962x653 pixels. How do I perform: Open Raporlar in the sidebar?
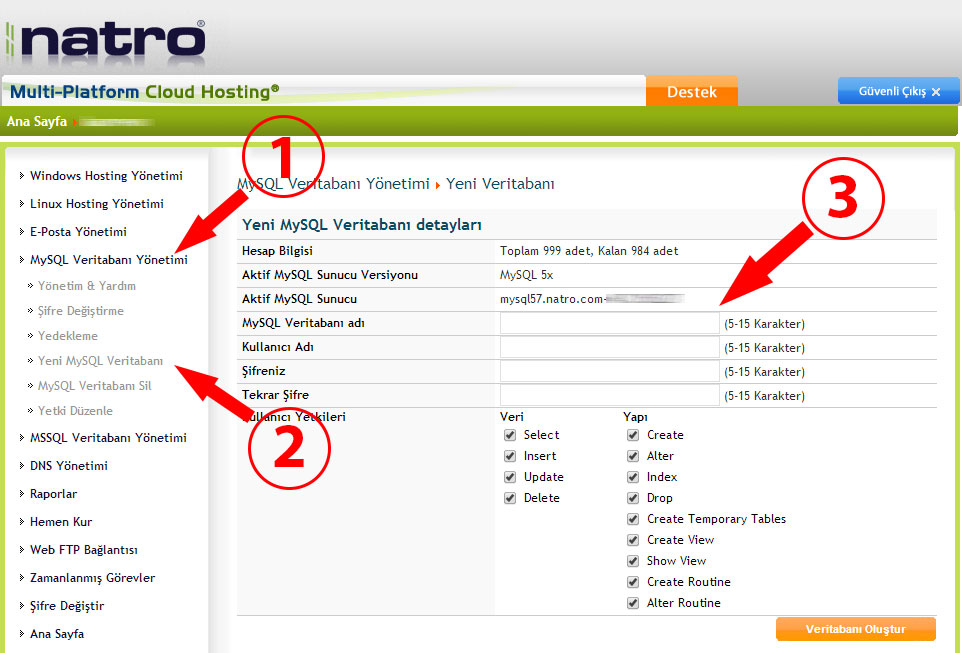click(x=53, y=494)
